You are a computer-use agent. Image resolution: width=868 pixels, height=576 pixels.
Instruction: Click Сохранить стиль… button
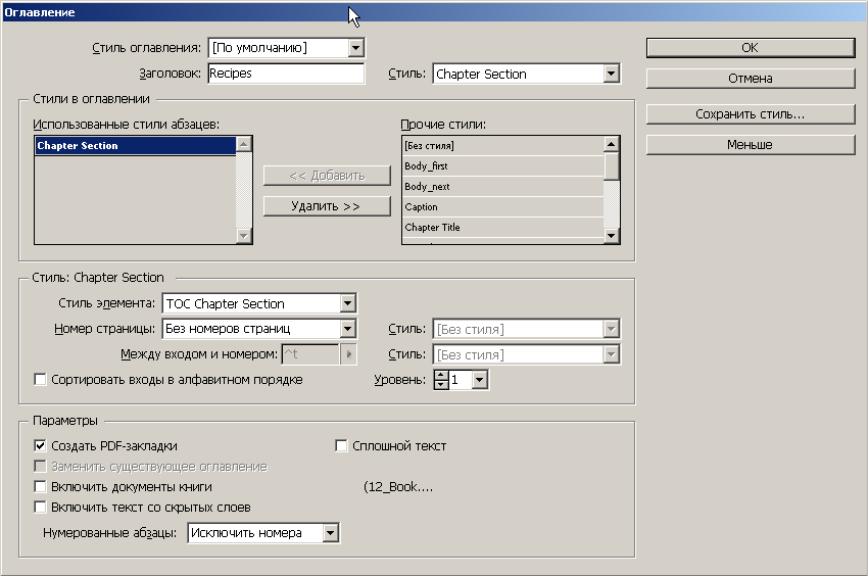750,114
